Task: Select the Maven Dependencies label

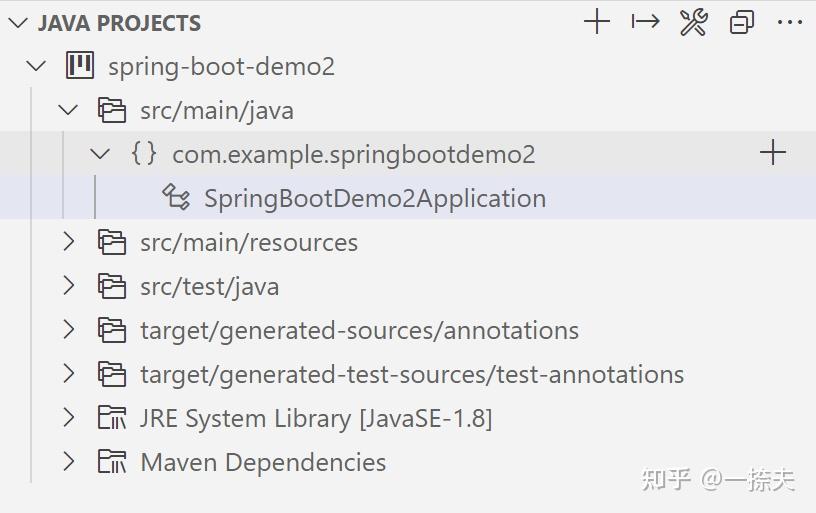Action: 263,462
